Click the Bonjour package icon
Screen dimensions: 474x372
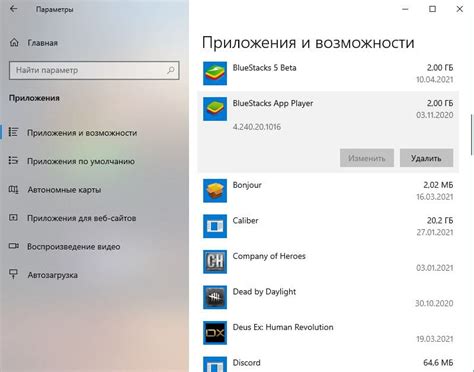(x=215, y=191)
